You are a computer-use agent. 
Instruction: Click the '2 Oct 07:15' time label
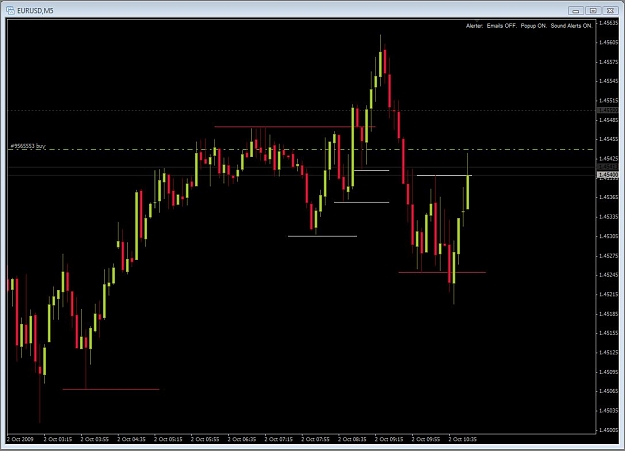(279, 439)
